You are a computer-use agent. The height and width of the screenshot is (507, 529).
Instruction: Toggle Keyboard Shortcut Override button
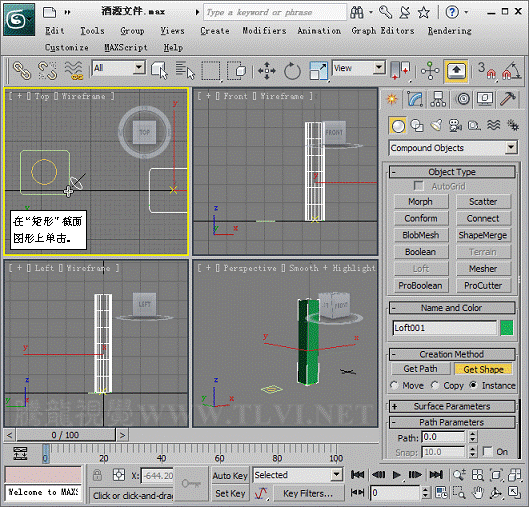coord(456,71)
